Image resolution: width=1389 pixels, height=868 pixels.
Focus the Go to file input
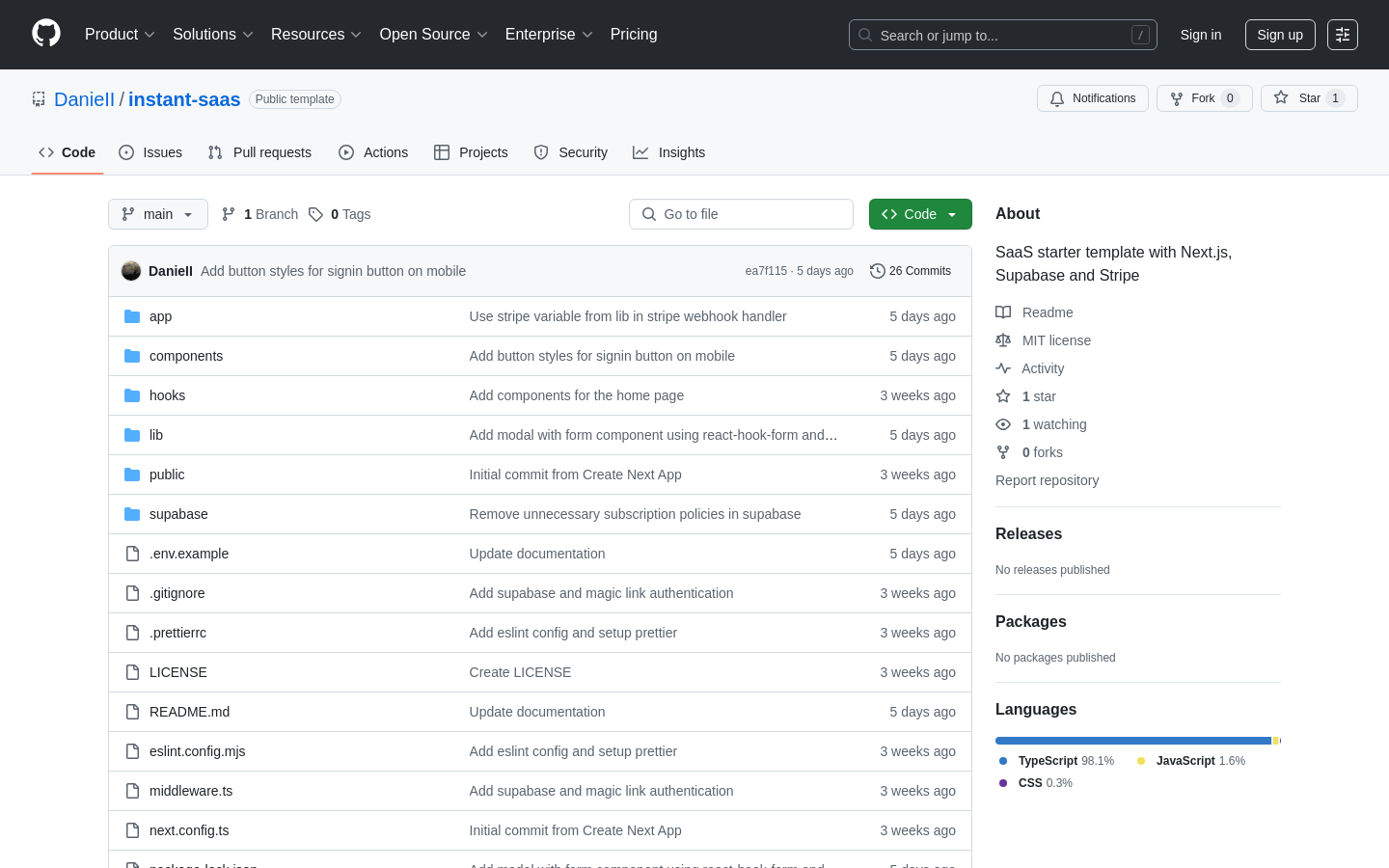(x=741, y=214)
